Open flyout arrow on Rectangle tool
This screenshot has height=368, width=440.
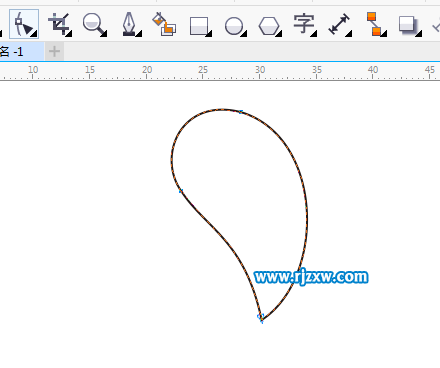[x=209, y=34]
